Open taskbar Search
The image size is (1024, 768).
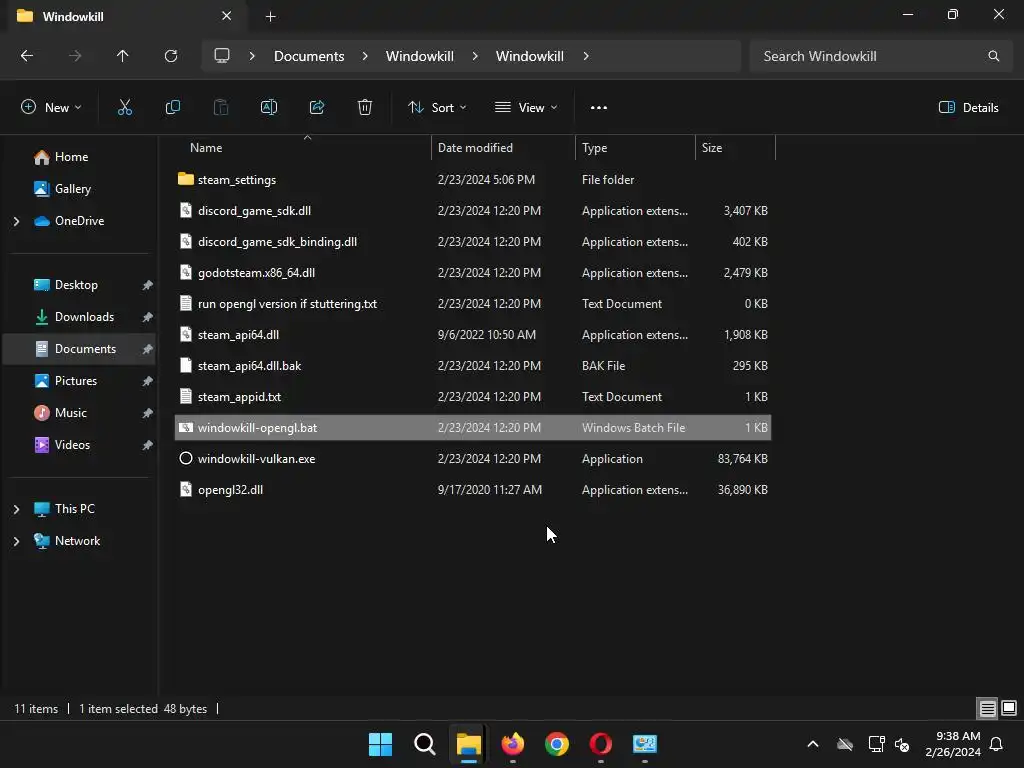424,744
